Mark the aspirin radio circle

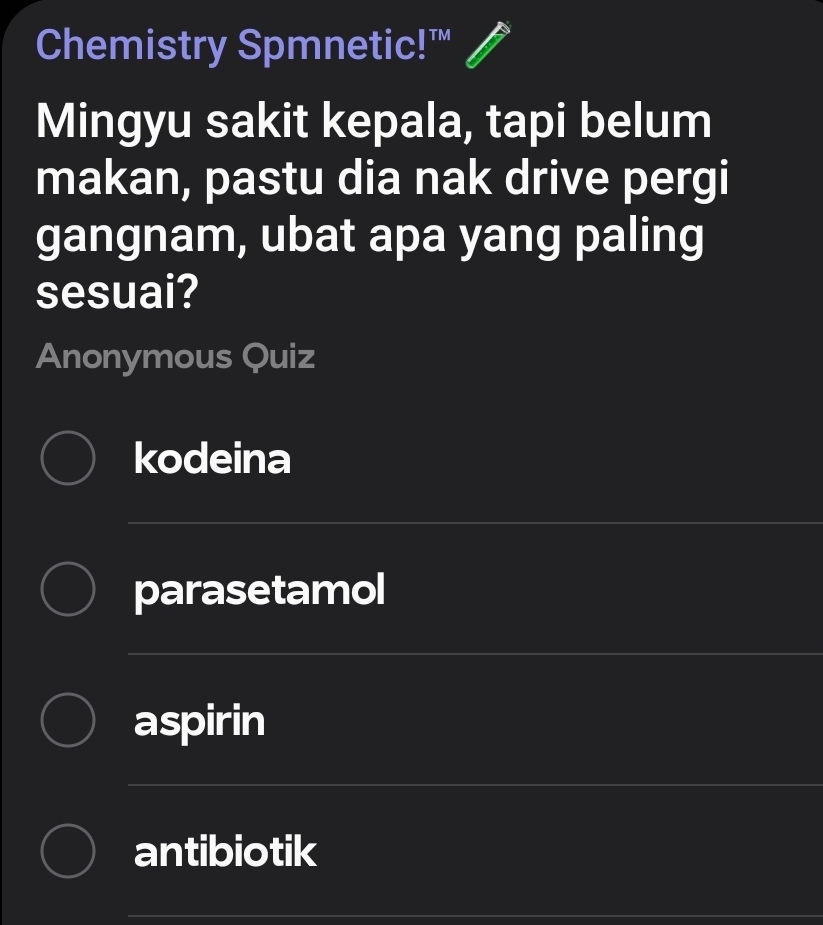point(69,722)
